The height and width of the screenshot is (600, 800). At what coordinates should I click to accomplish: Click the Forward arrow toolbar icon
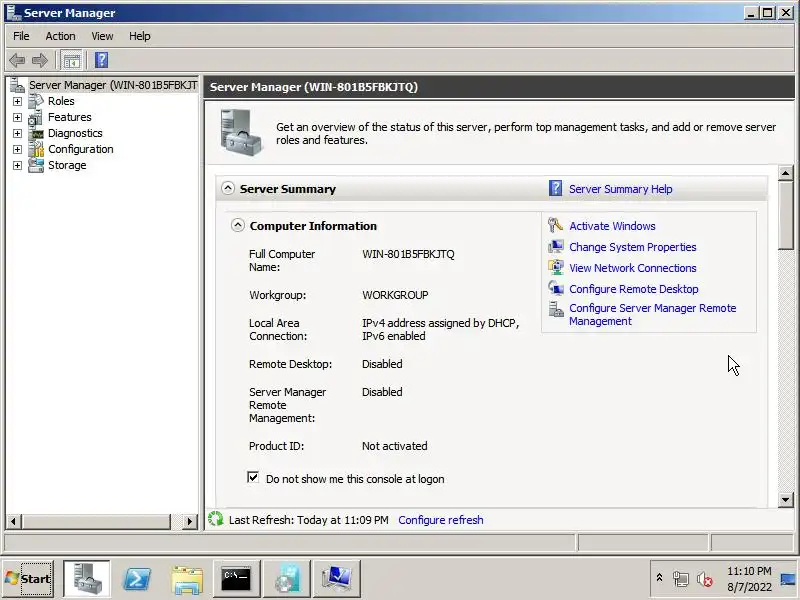pos(39,60)
